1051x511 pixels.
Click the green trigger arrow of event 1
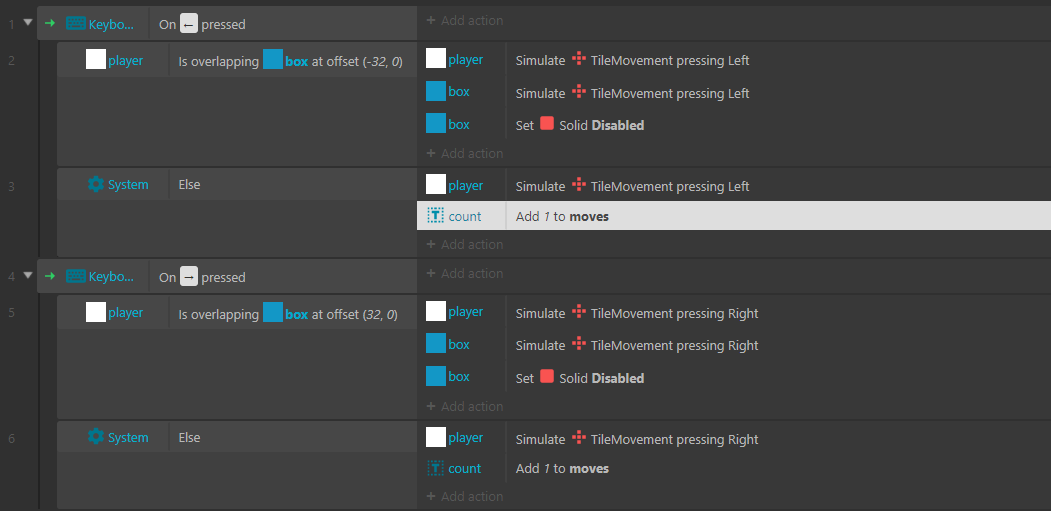49,24
